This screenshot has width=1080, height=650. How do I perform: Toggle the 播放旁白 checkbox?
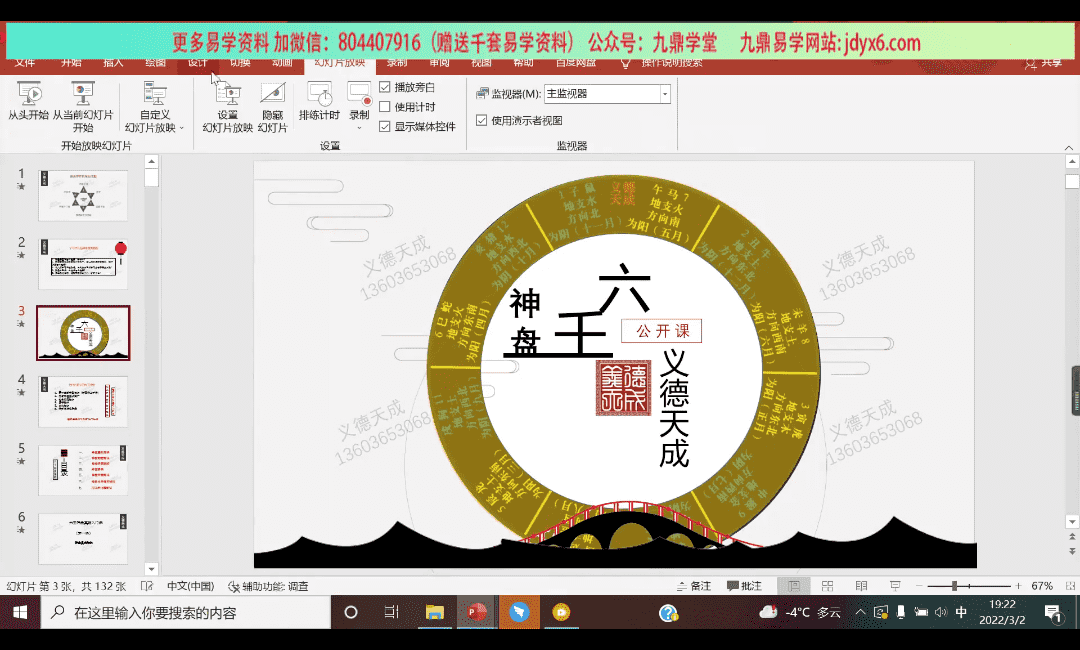pos(385,88)
